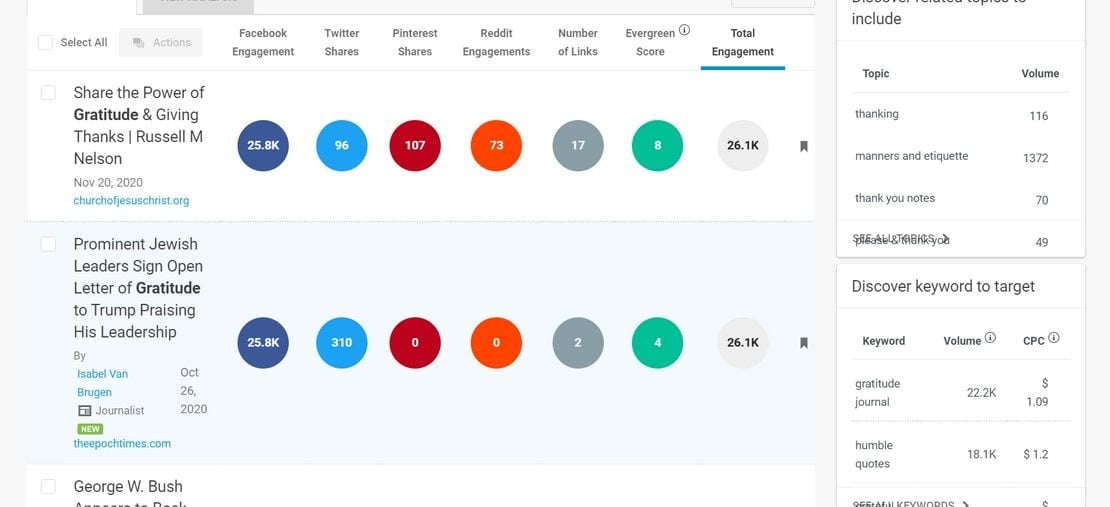Click the 25.8K Facebook circle, first article
This screenshot has width=1110, height=507.
point(263,145)
